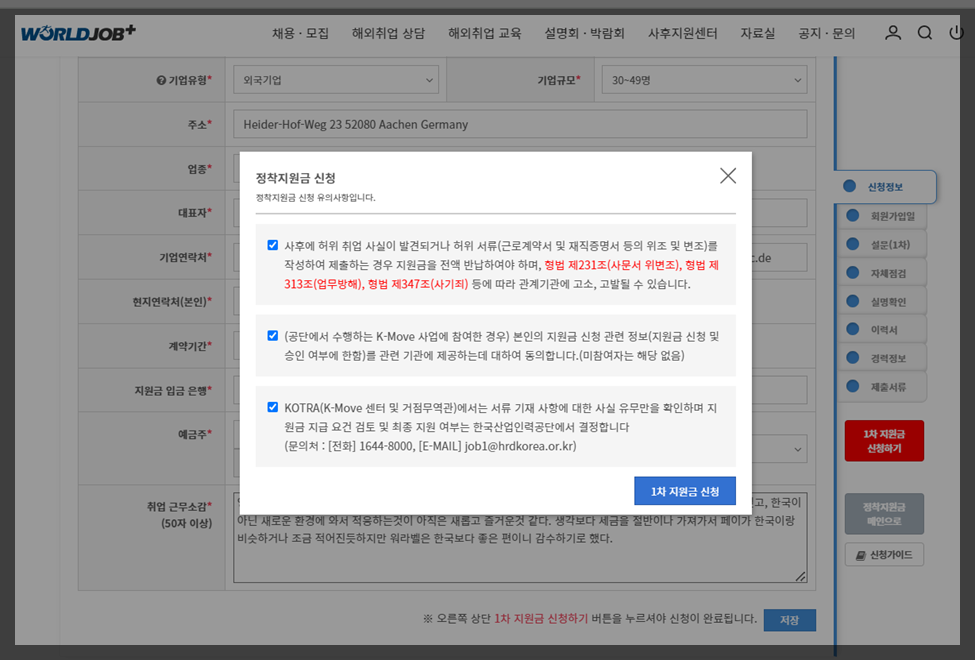Click the power logout icon
This screenshot has height=660, width=975.
(x=956, y=33)
